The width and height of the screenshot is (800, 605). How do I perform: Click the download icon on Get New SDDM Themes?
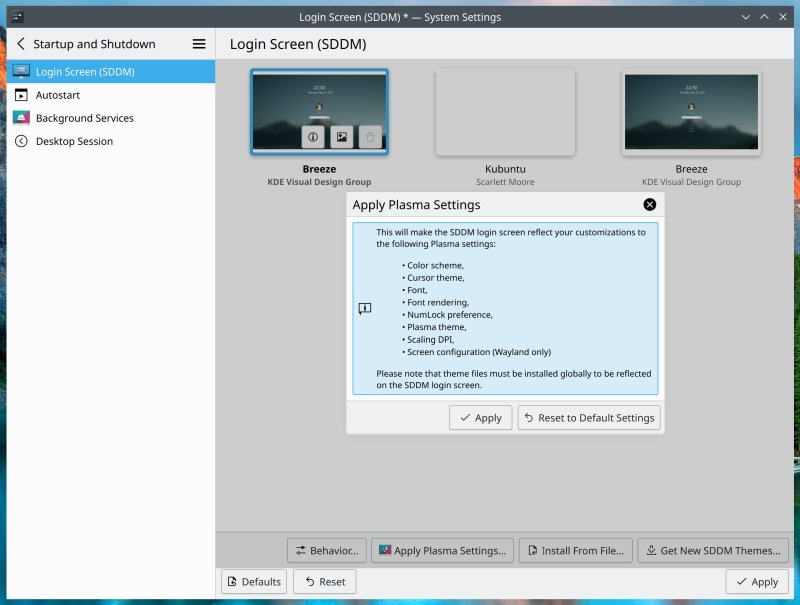pyautogui.click(x=653, y=550)
